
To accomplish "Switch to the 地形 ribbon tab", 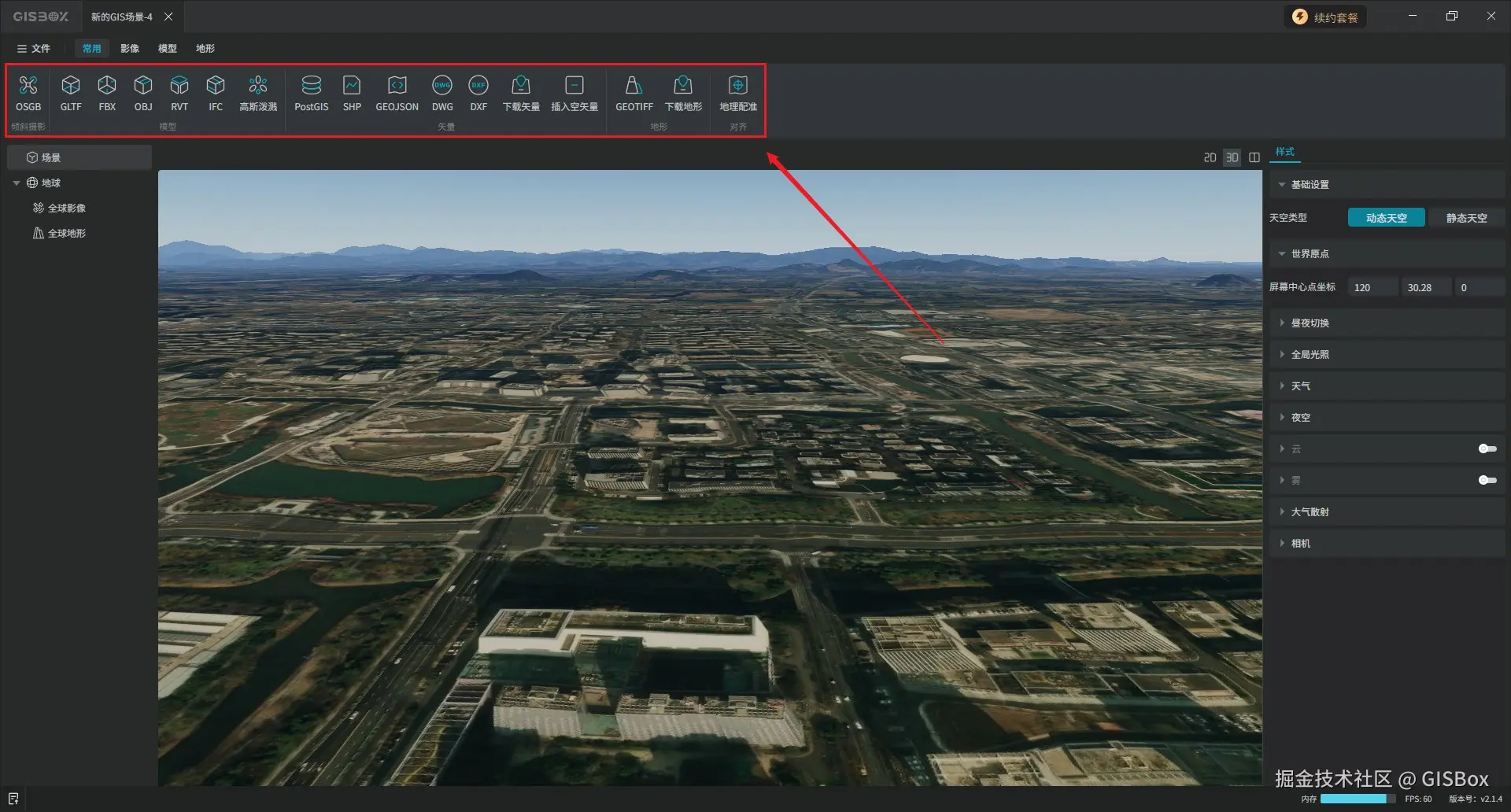I will (205, 49).
